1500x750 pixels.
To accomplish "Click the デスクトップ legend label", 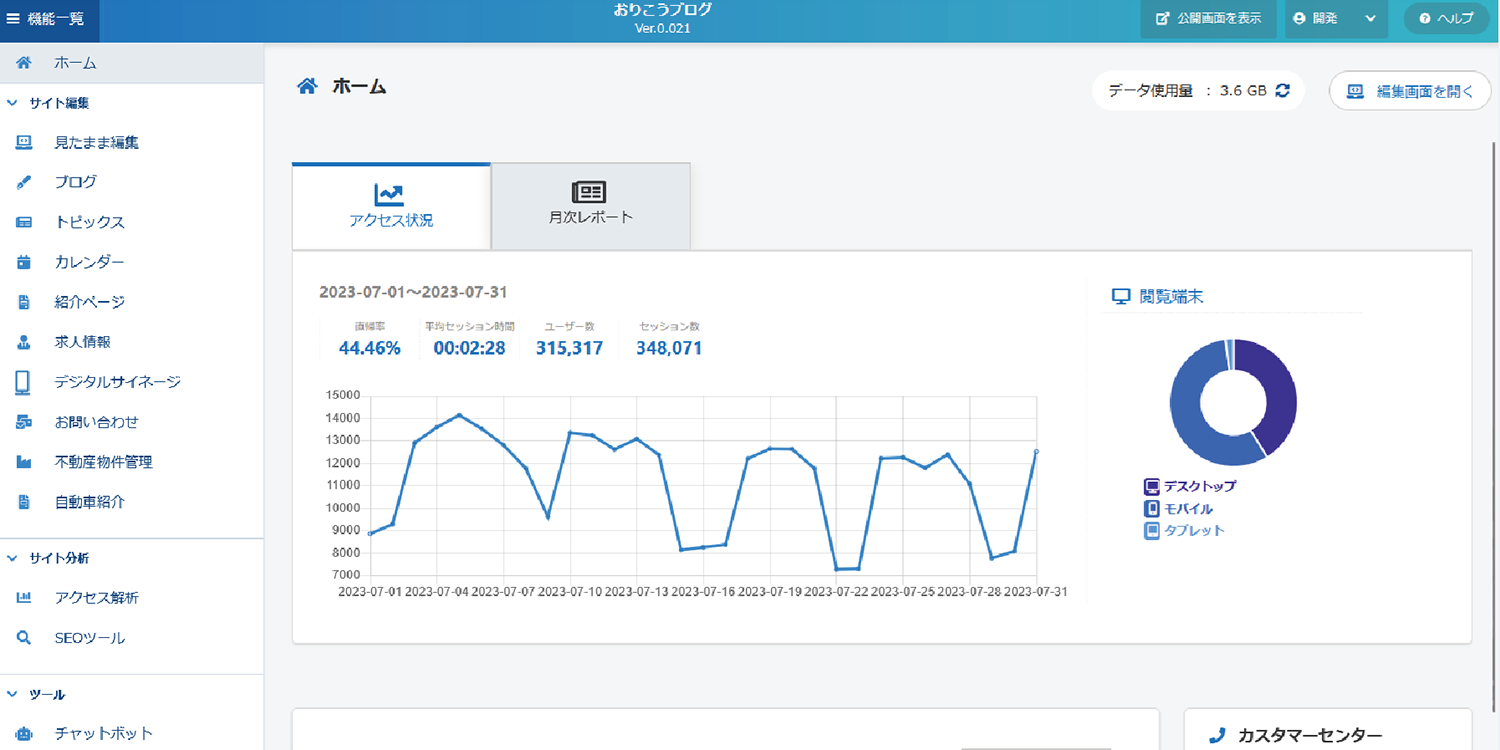I will click(x=1200, y=487).
